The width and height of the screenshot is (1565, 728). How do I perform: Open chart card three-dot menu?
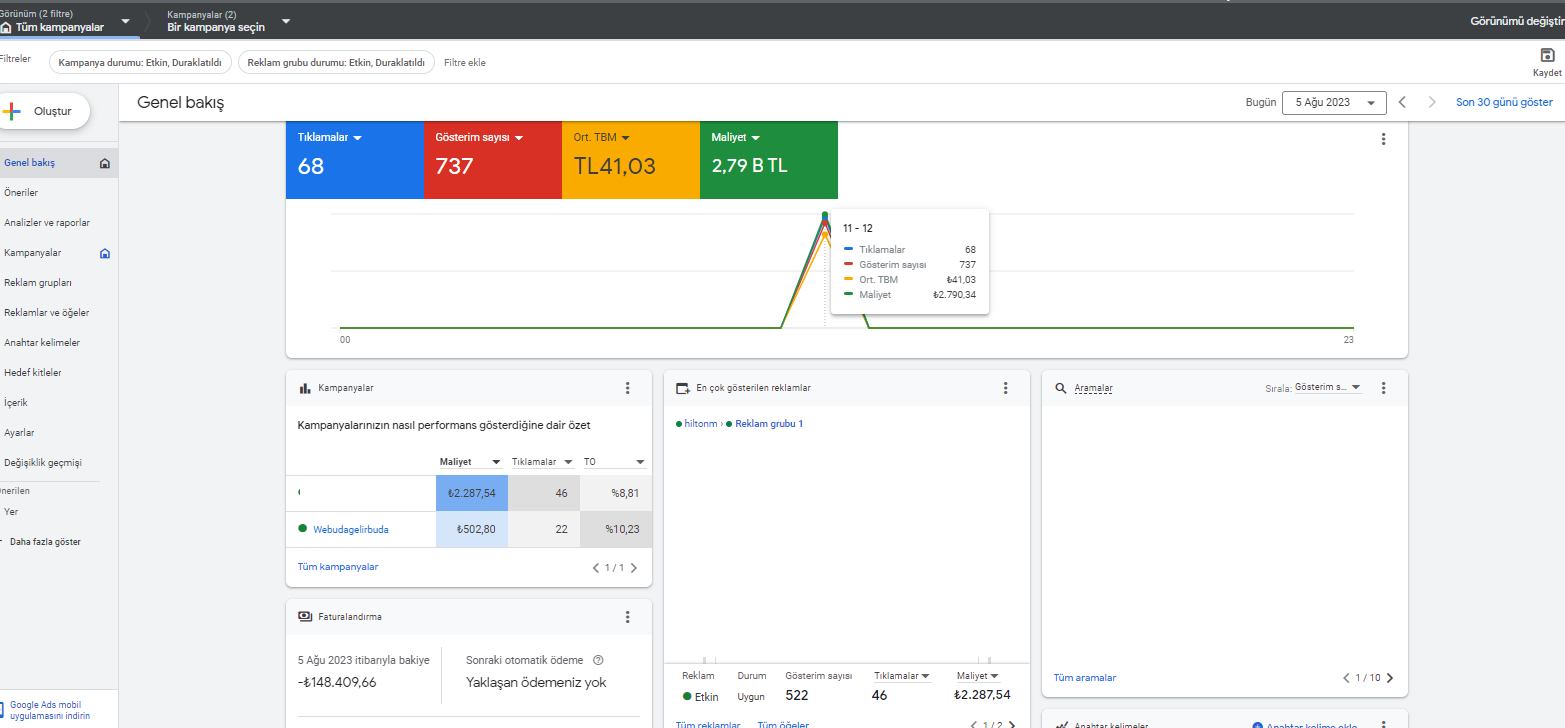click(x=1383, y=140)
